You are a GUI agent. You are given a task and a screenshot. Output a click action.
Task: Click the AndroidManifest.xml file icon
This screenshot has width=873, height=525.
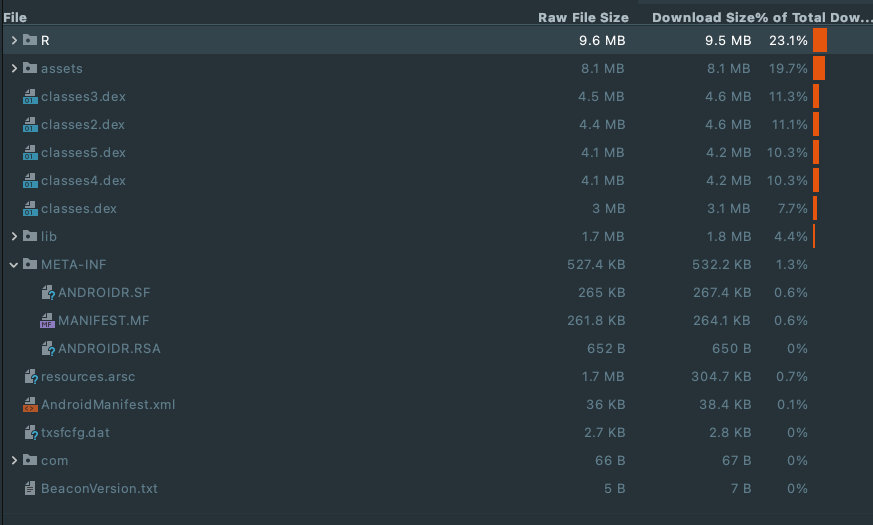(30, 405)
